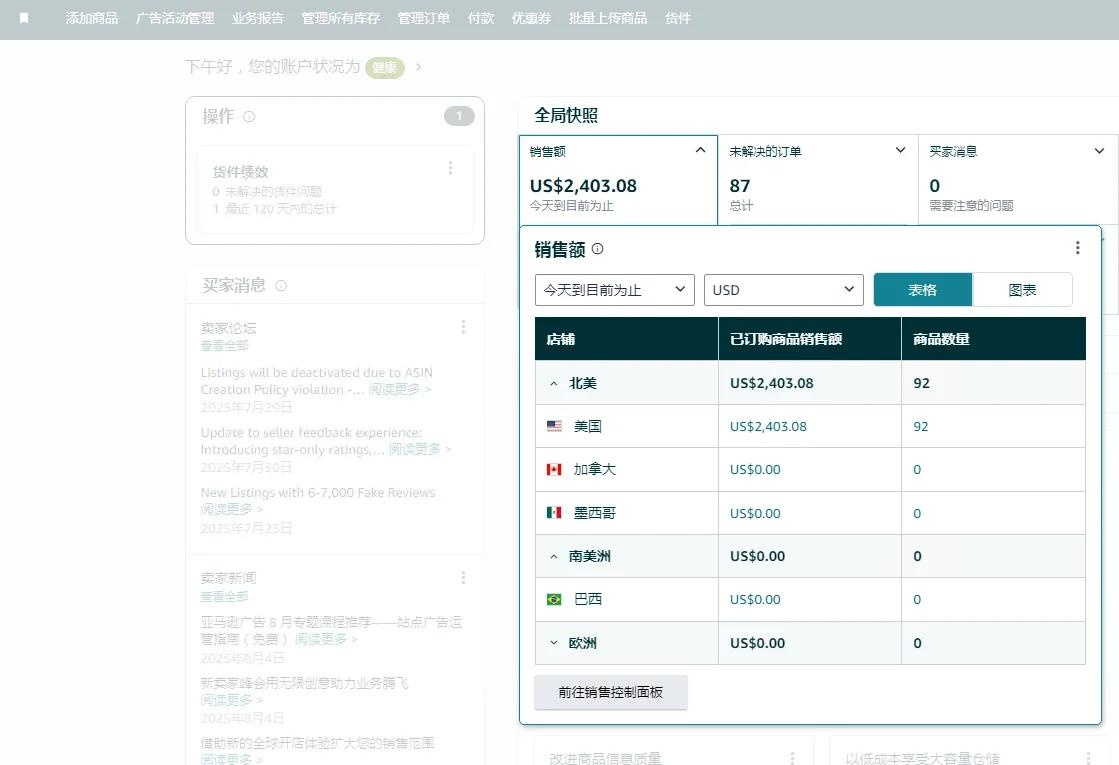Open 优惠券 menu item
The image size is (1119, 765).
pos(532,19)
